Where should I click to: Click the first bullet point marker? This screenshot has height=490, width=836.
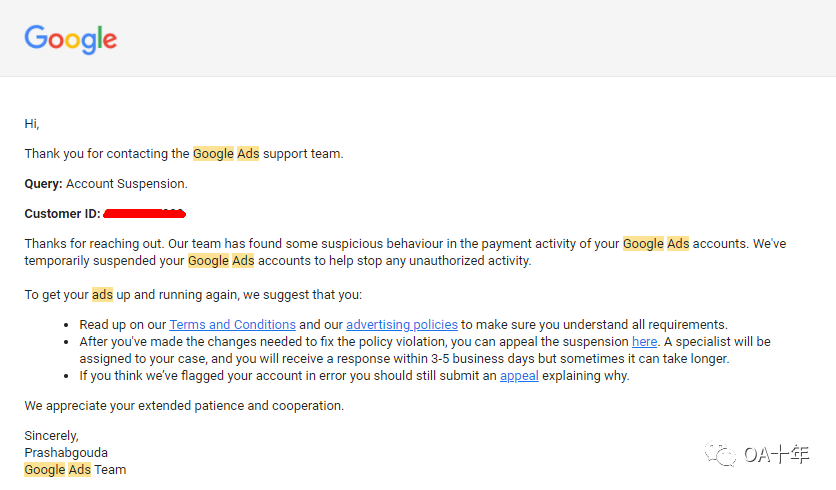67,325
